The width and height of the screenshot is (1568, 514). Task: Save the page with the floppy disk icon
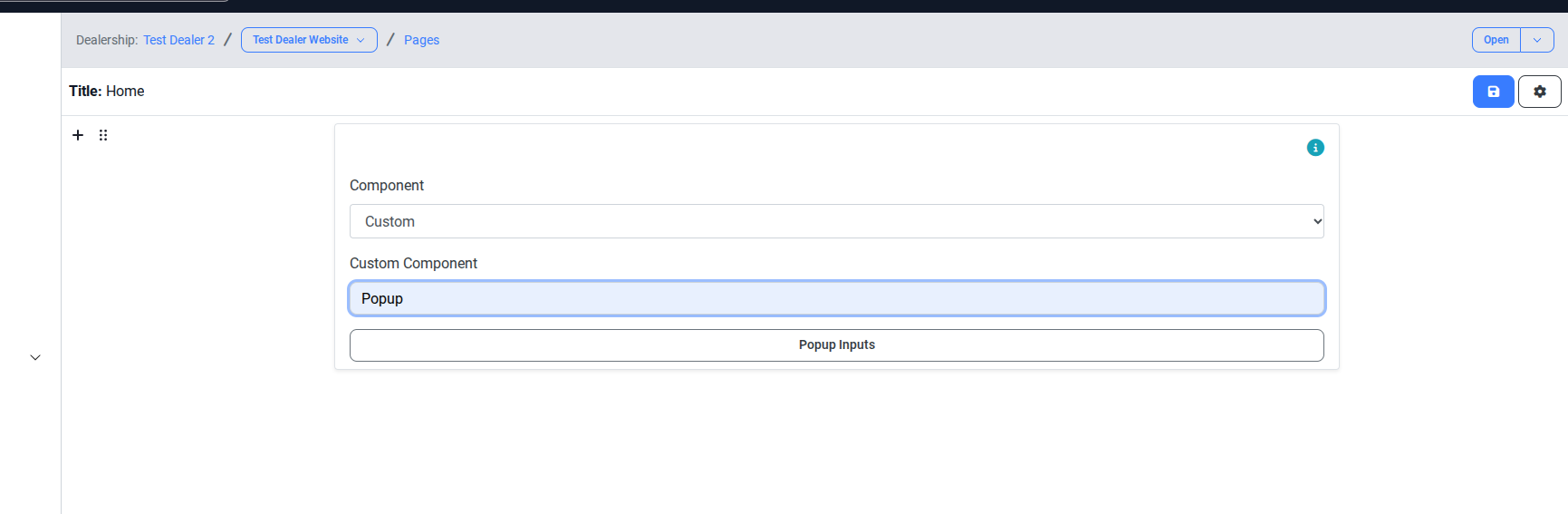(1493, 92)
